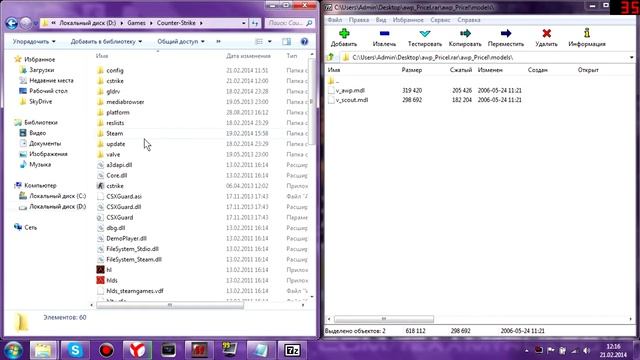The height and width of the screenshot is (360, 640).
Task: Click the Копировать (Copy) icon in 7-Zip
Action: pos(465,33)
